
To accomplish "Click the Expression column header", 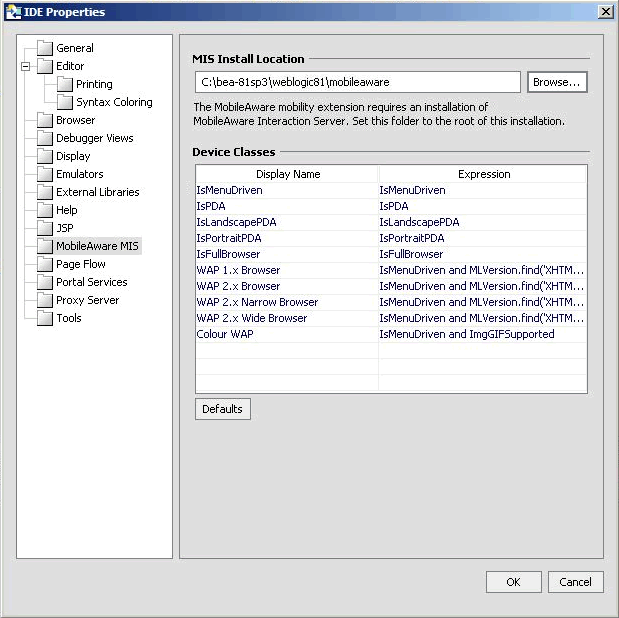I will click(483, 174).
